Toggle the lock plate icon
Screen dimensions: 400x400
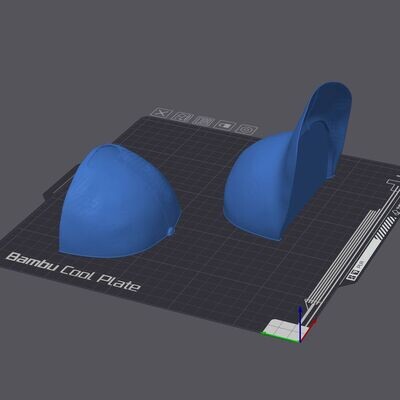[x=225, y=125]
